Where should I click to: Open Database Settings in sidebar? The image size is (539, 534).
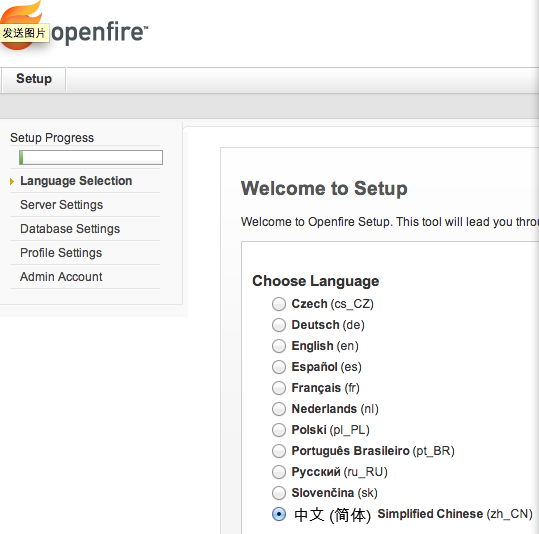tap(70, 229)
